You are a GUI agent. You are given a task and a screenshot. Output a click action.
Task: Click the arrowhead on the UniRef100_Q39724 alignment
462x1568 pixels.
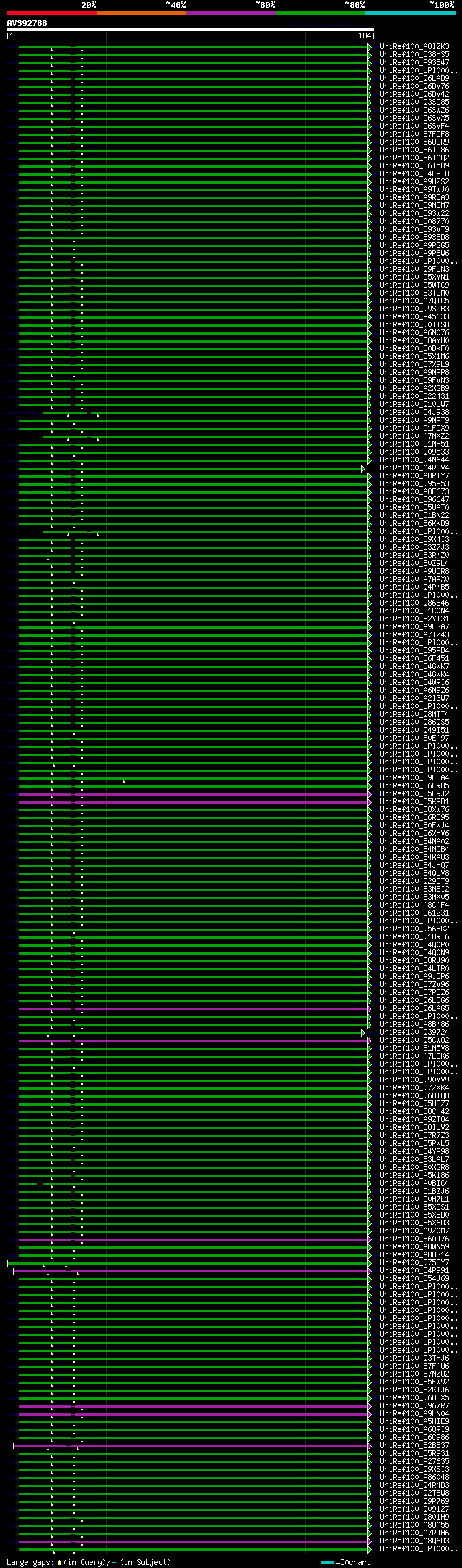click(x=364, y=1033)
